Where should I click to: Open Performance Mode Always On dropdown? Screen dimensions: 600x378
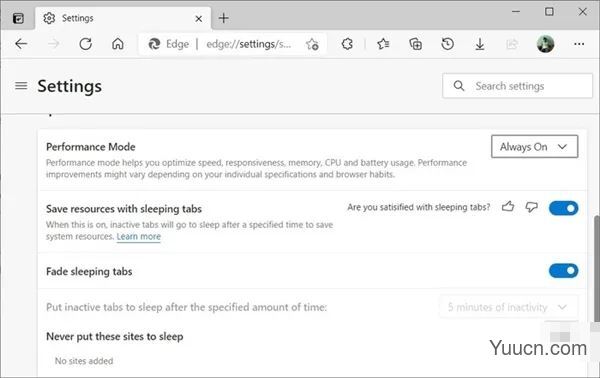tap(535, 147)
